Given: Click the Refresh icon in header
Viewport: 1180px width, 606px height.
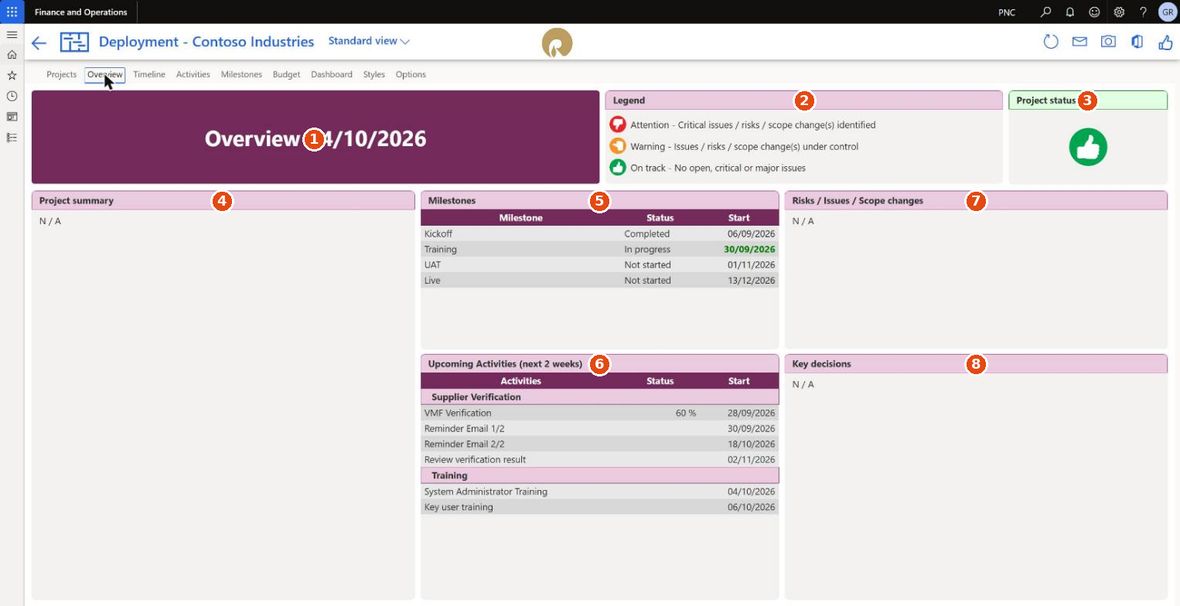Looking at the screenshot, I should pyautogui.click(x=1051, y=42).
